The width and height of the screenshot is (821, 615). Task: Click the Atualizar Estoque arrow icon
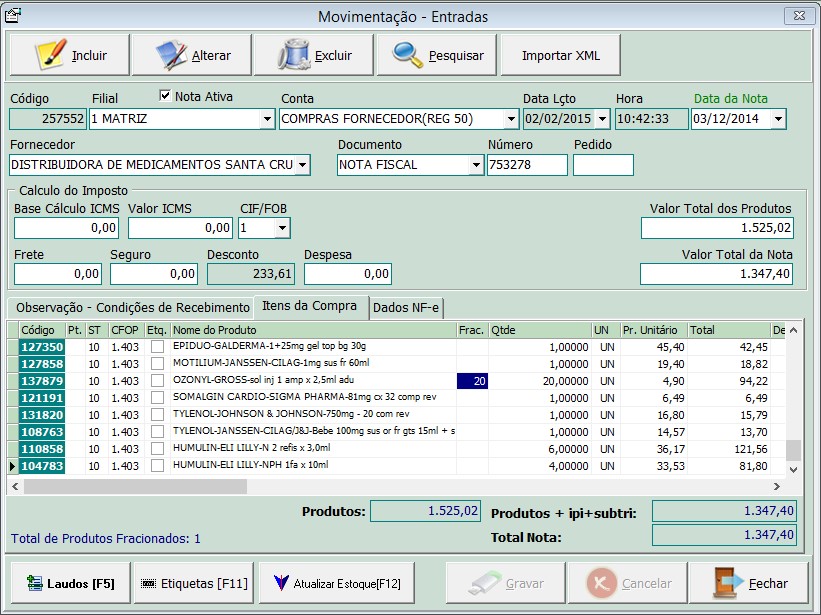tap(281, 583)
